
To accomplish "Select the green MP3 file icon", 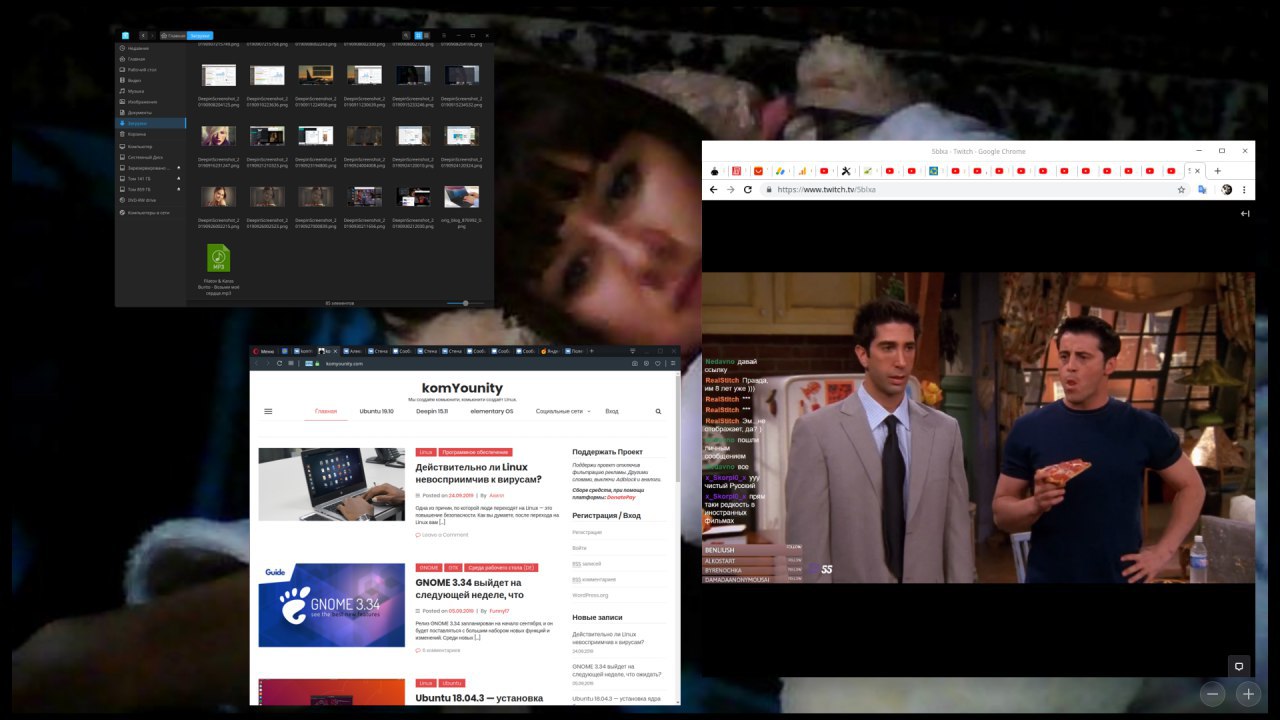I will 218,258.
